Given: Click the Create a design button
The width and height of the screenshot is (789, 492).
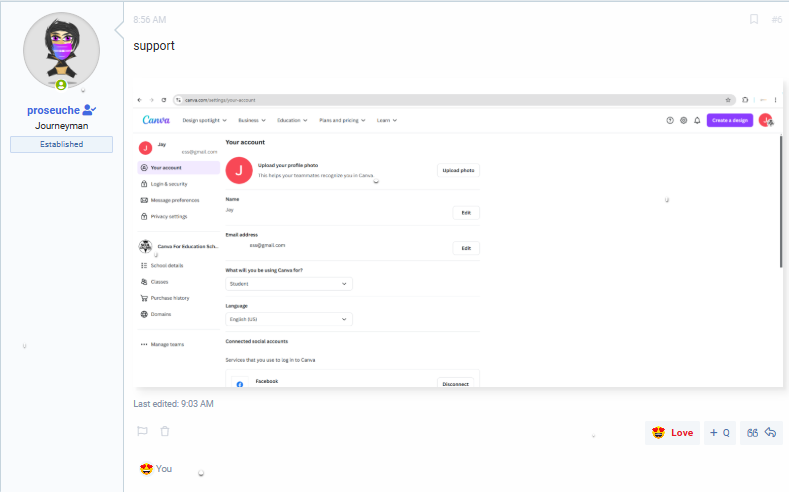Looking at the screenshot, I should click(x=730, y=120).
